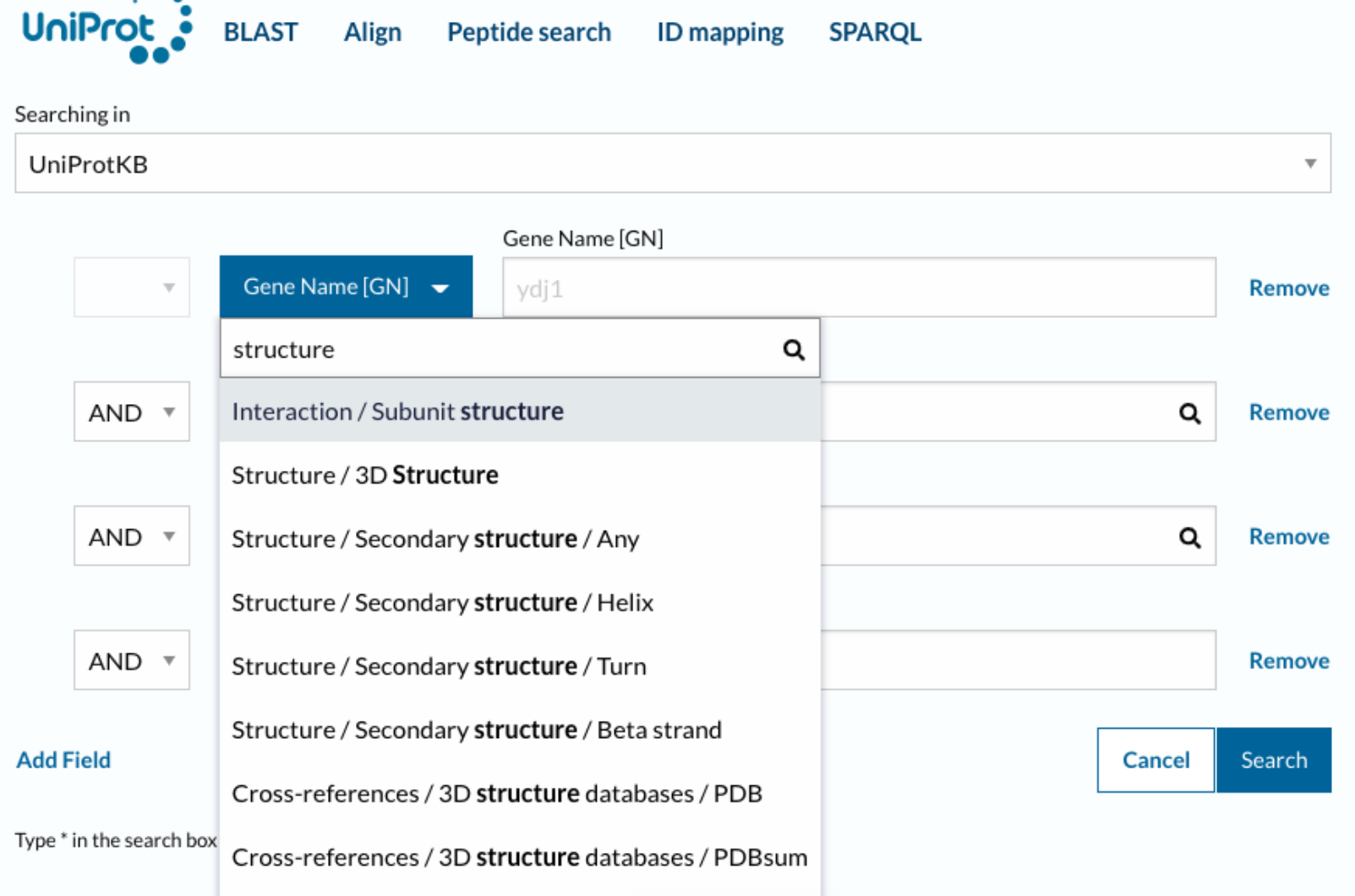Remove the Gene Name search row

(x=1289, y=287)
